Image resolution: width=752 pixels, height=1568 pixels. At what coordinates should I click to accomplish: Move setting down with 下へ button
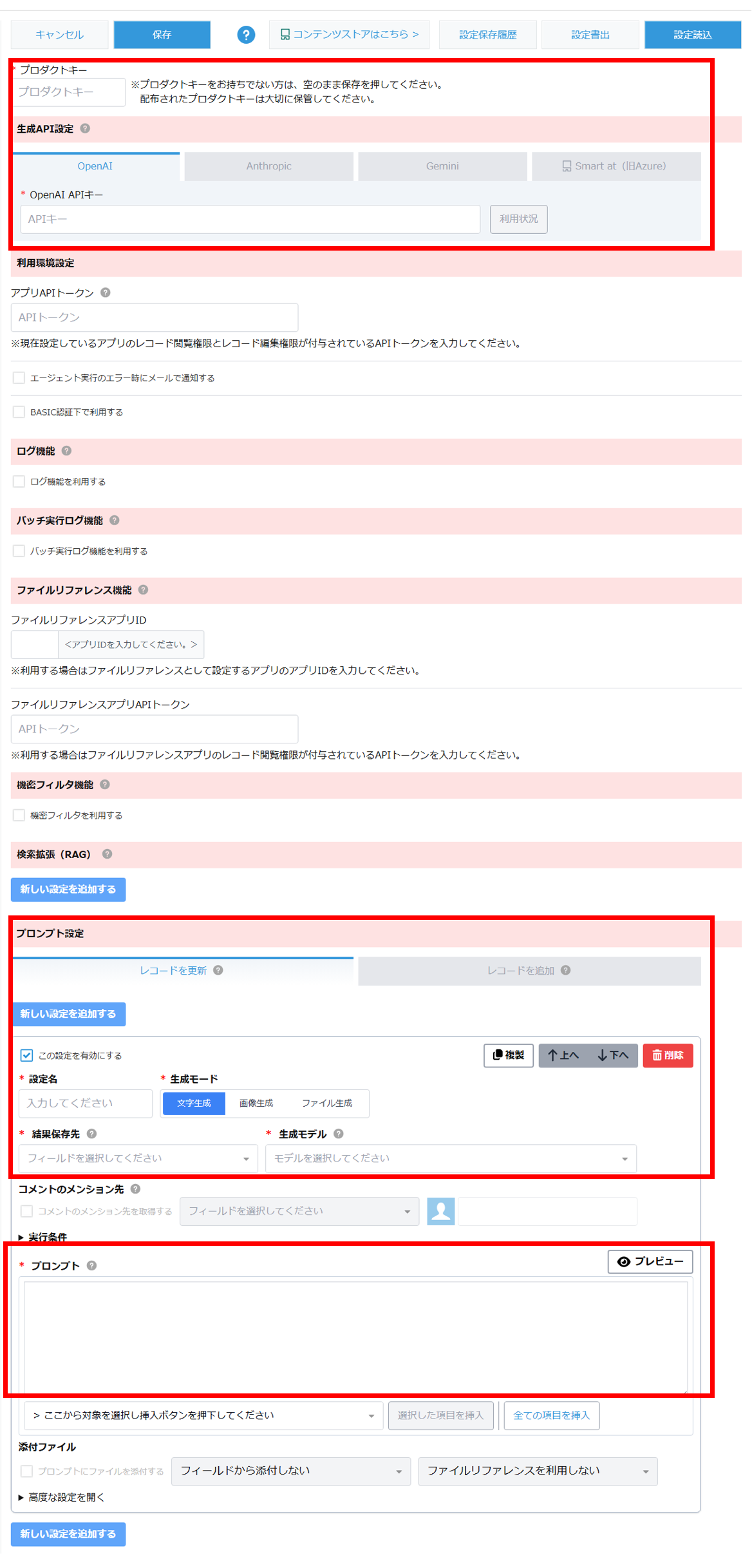(613, 1055)
